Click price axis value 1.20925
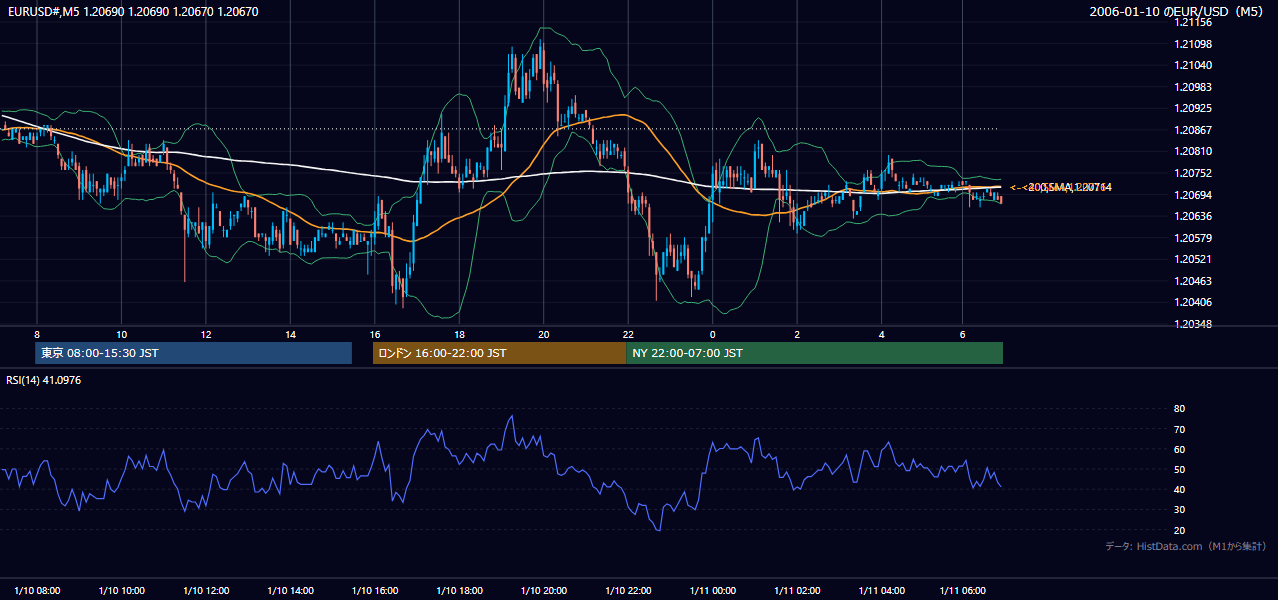Image resolution: width=1278 pixels, height=600 pixels. point(1193,108)
